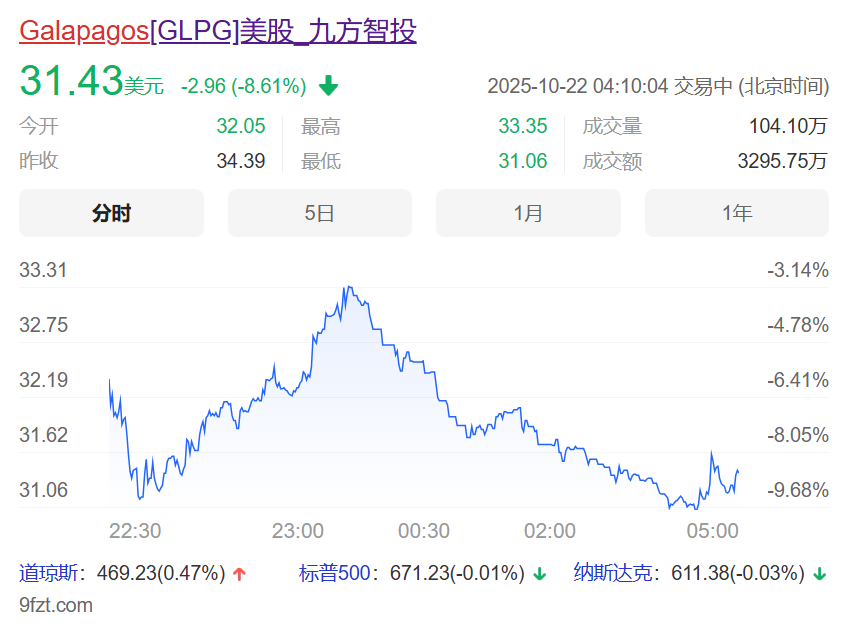The width and height of the screenshot is (847, 634).
Task: Click the peak of the intraday price line
Action: tap(349, 287)
